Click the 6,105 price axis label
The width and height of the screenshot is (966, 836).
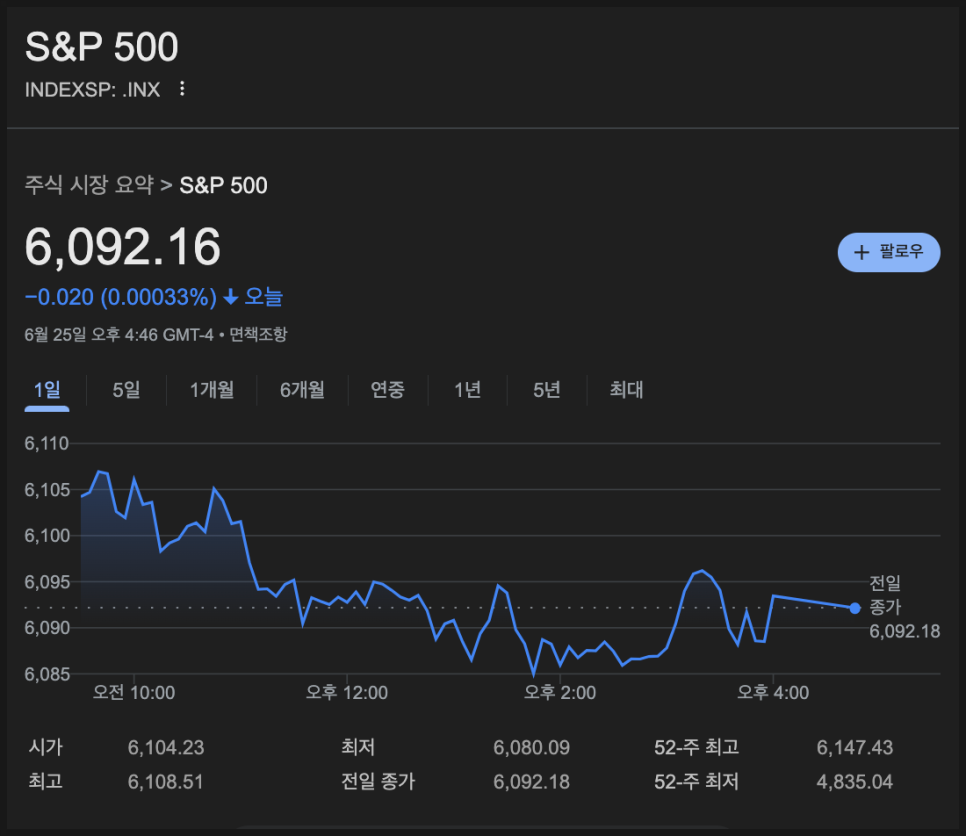click(x=47, y=490)
